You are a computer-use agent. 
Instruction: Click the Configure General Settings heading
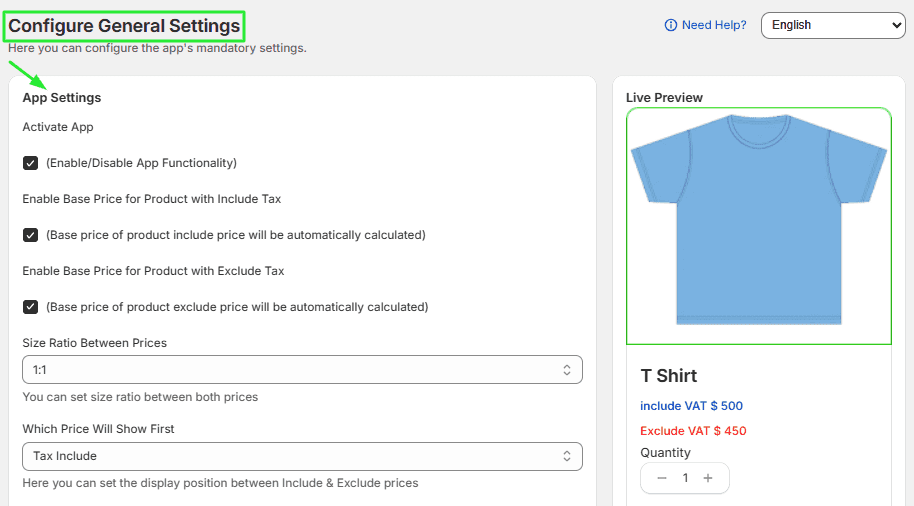(124, 26)
